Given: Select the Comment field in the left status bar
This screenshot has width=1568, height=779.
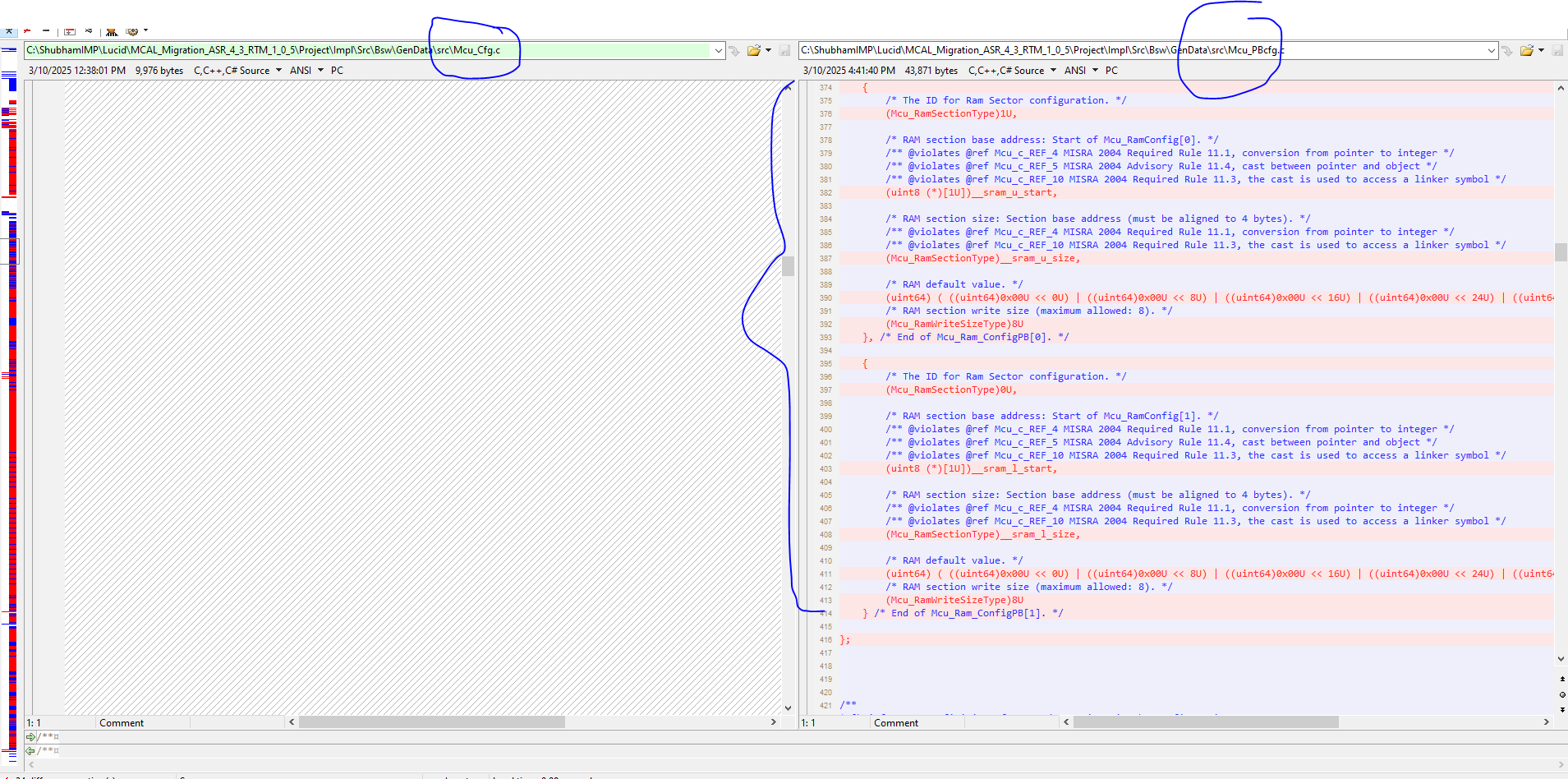Looking at the screenshot, I should coord(121,722).
